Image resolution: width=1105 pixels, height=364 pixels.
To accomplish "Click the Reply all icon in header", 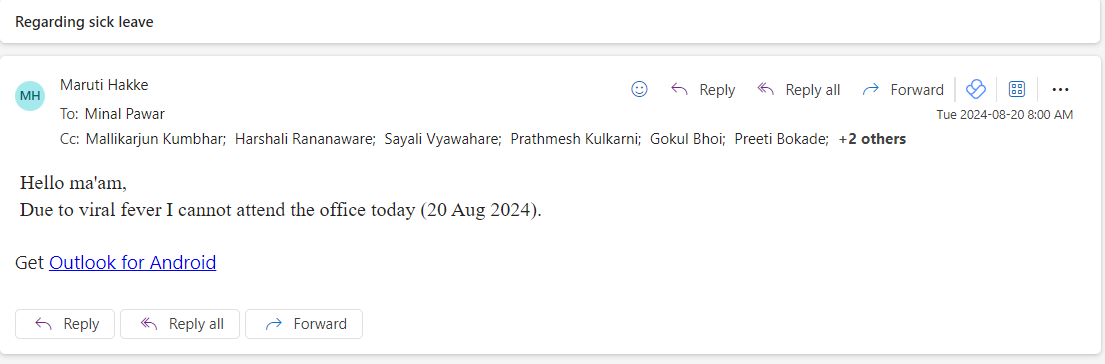I will click(765, 89).
